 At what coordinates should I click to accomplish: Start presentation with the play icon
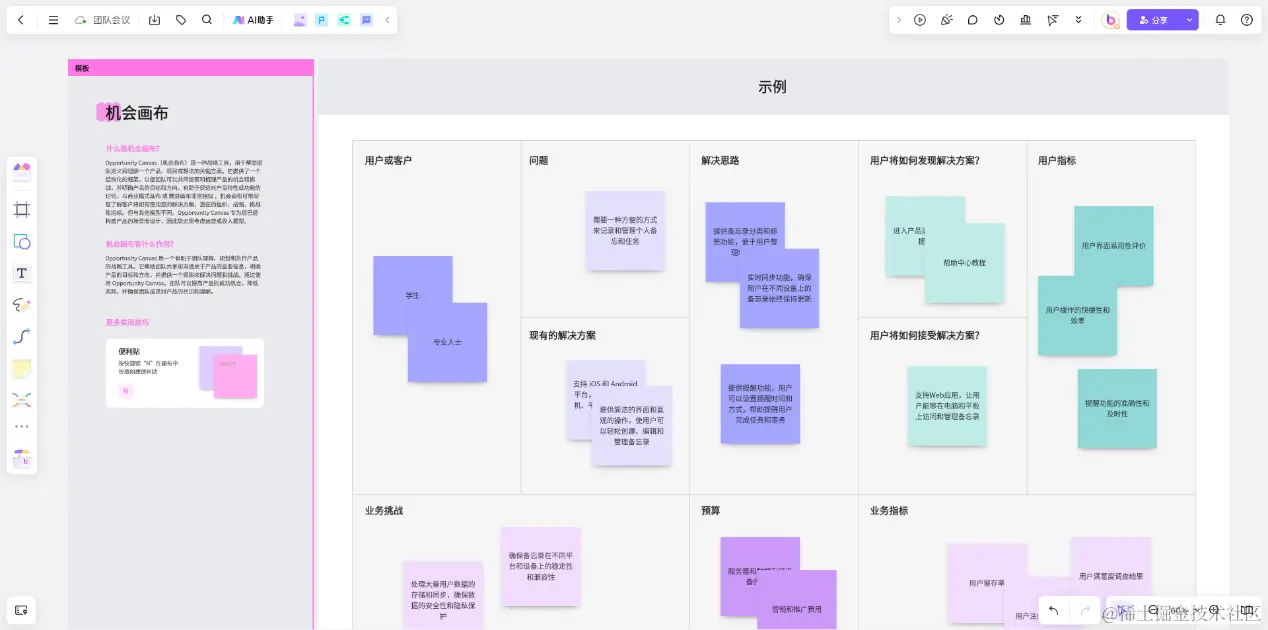920,20
